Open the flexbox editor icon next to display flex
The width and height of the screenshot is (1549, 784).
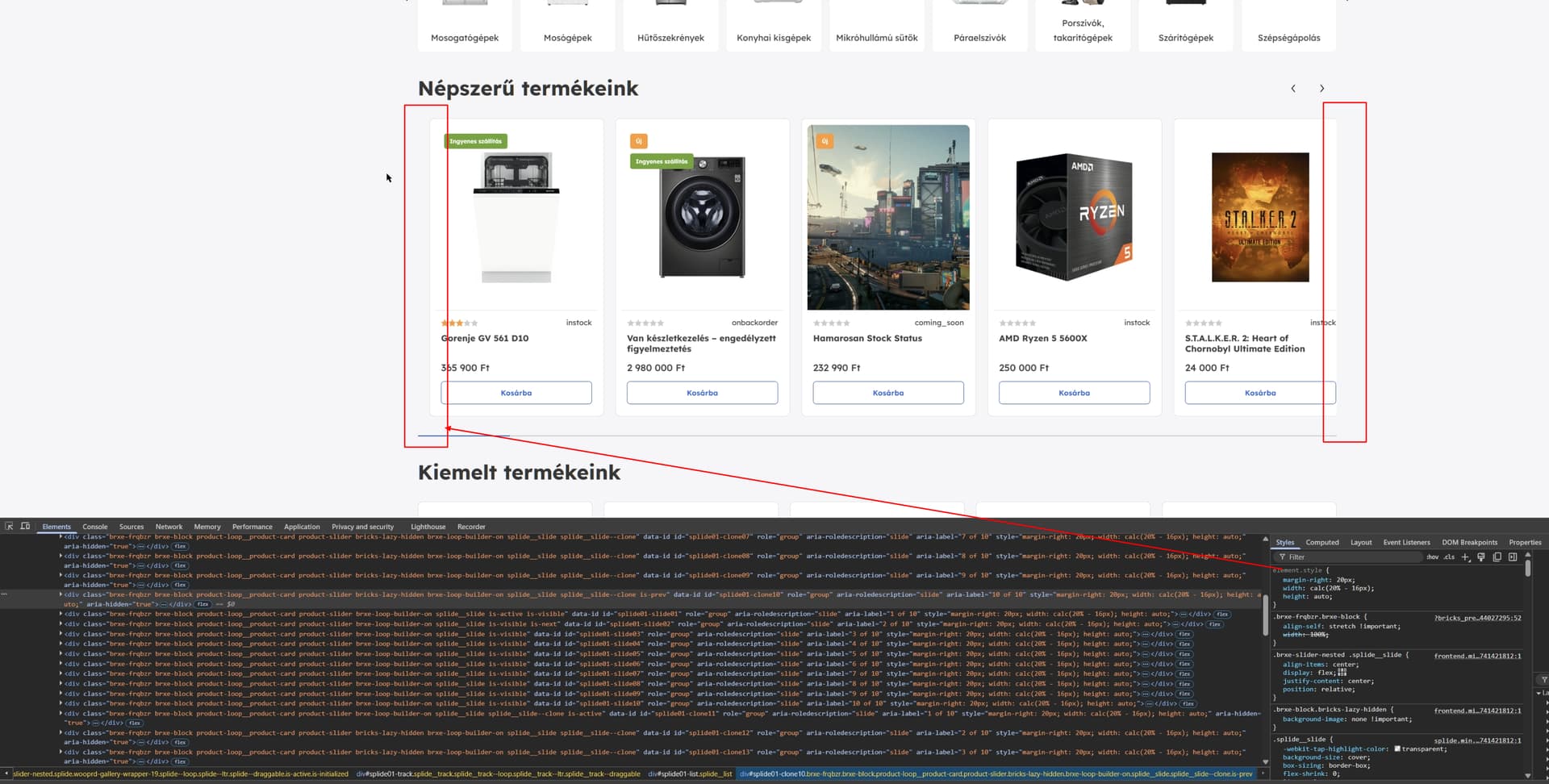pyautogui.click(x=1342, y=672)
